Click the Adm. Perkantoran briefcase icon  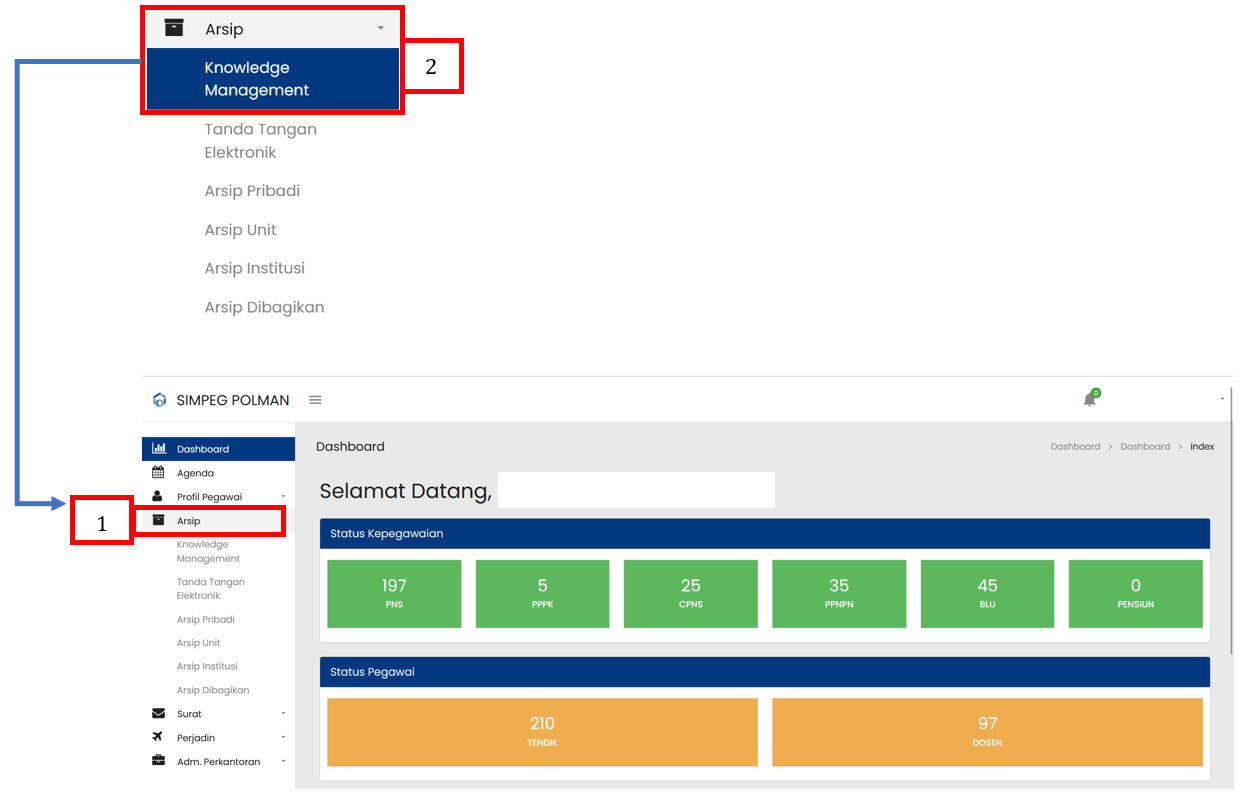coord(158,762)
